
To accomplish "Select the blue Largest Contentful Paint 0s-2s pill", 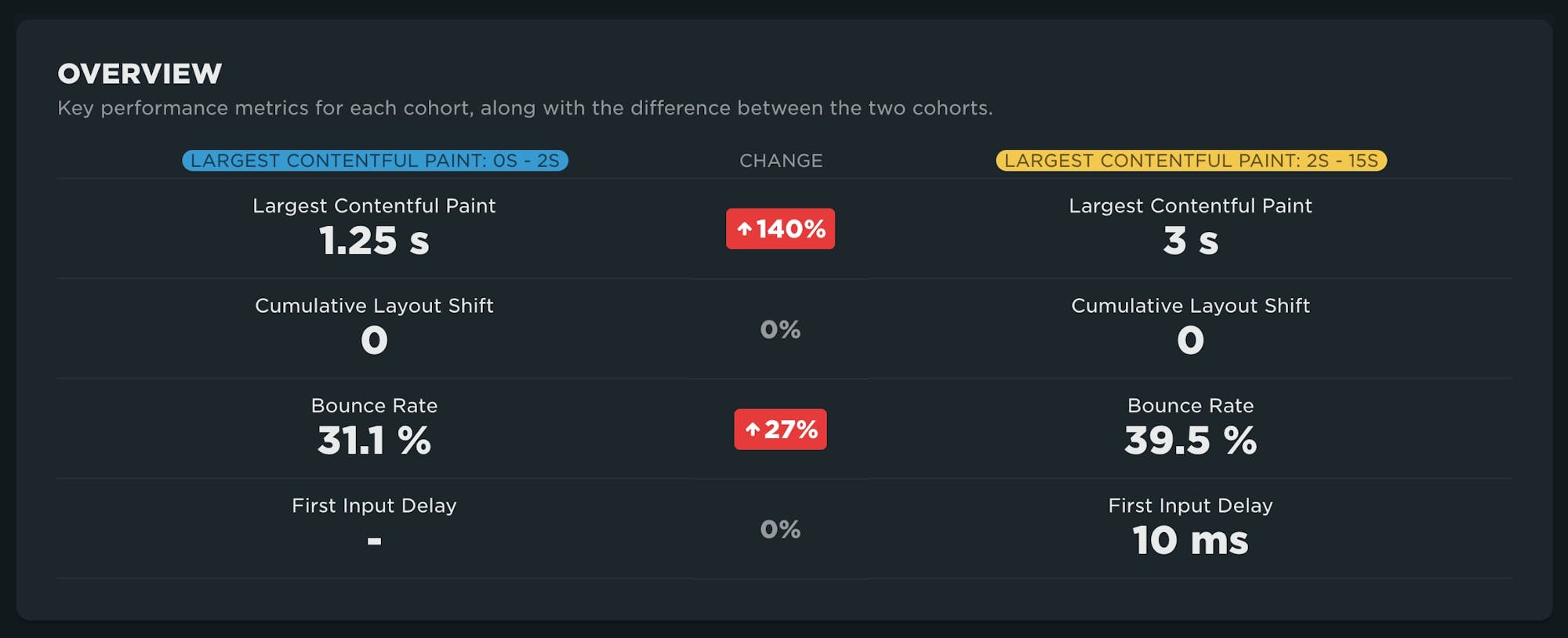I will pyautogui.click(x=374, y=160).
